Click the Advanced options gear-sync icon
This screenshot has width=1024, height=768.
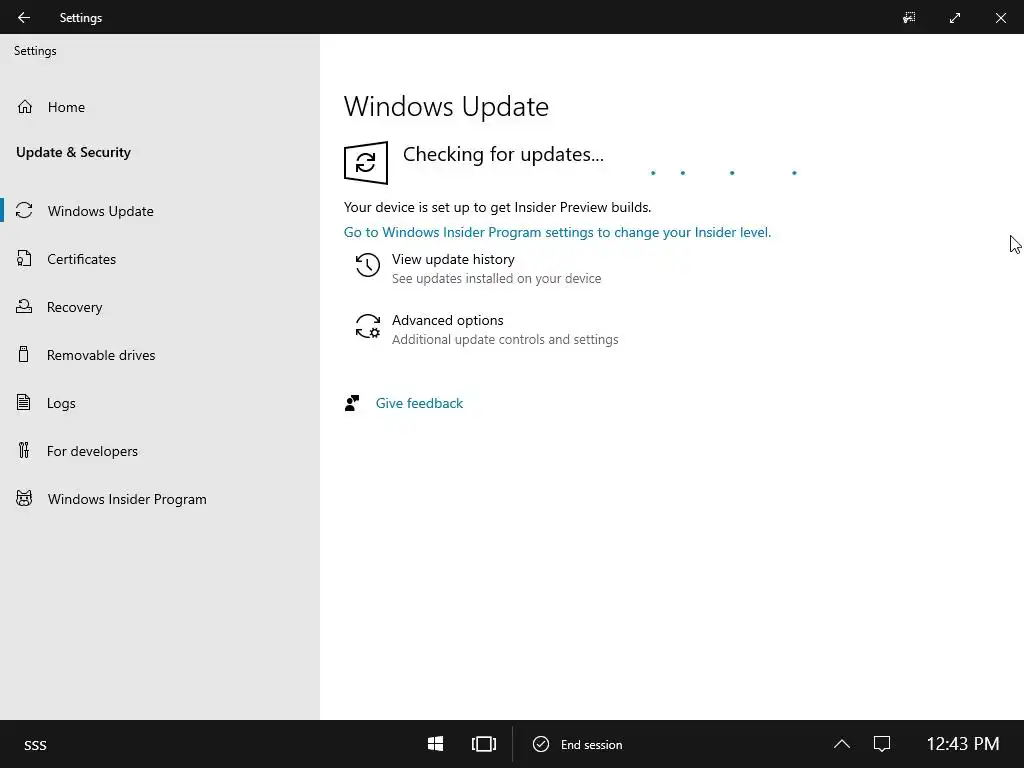point(368,326)
